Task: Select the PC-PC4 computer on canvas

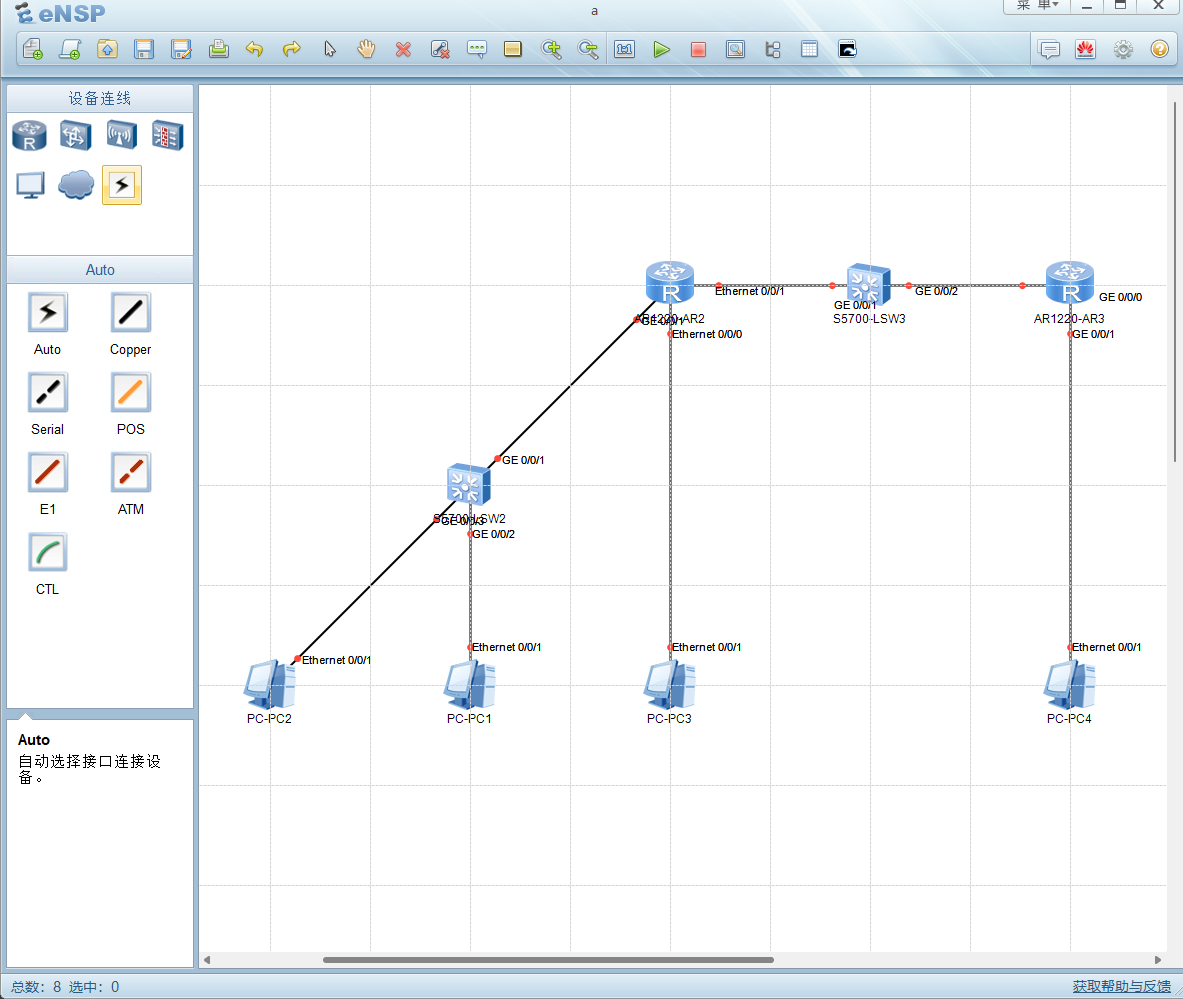Action: click(x=1069, y=684)
